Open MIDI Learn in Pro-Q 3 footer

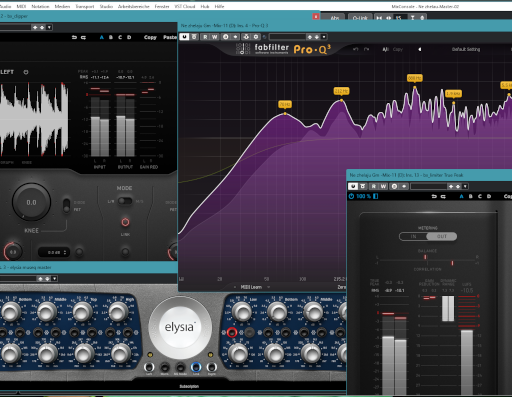(251, 287)
